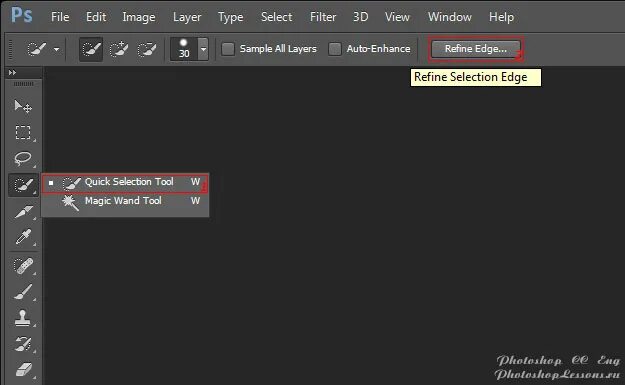Click the Photoshop Ps logo
625x385 pixels.
[x=22, y=16]
